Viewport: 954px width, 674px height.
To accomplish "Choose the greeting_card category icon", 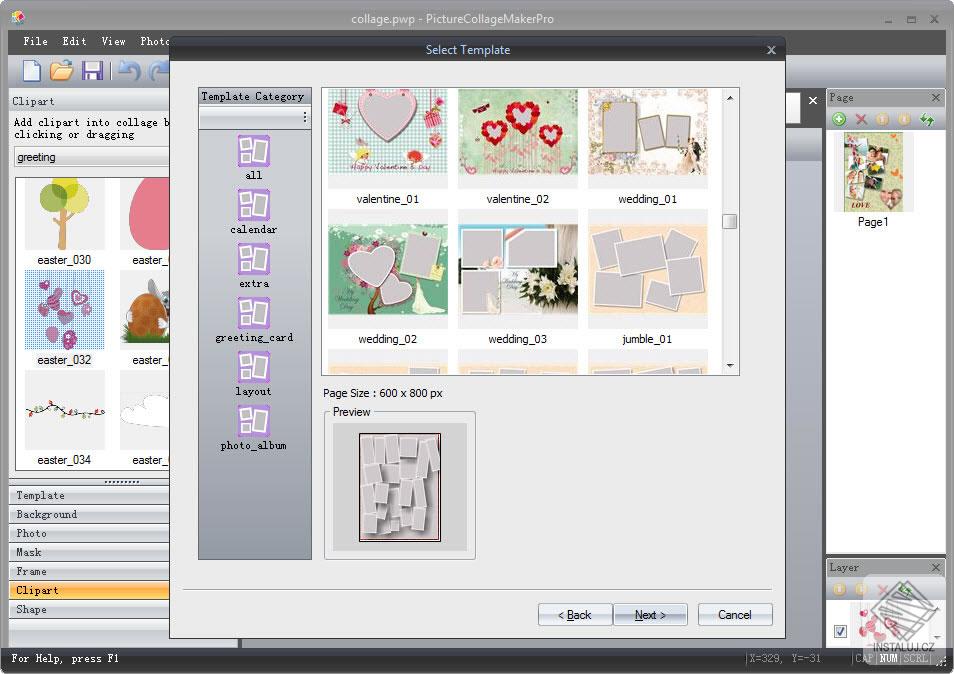I will coord(254,313).
